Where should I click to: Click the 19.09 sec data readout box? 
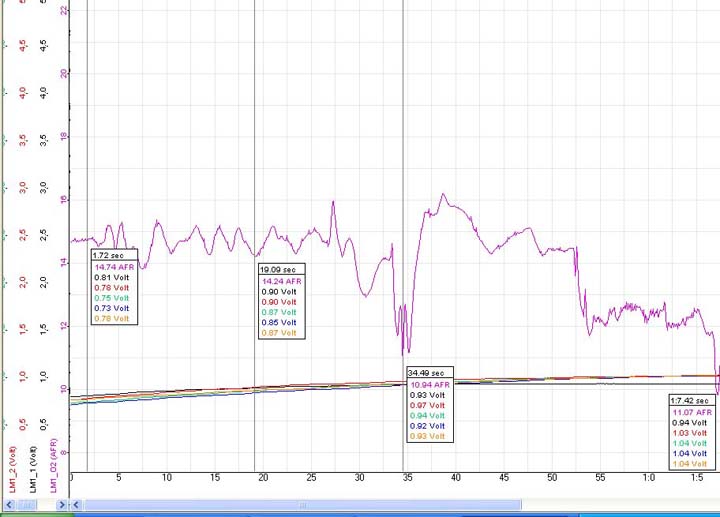pos(280,300)
